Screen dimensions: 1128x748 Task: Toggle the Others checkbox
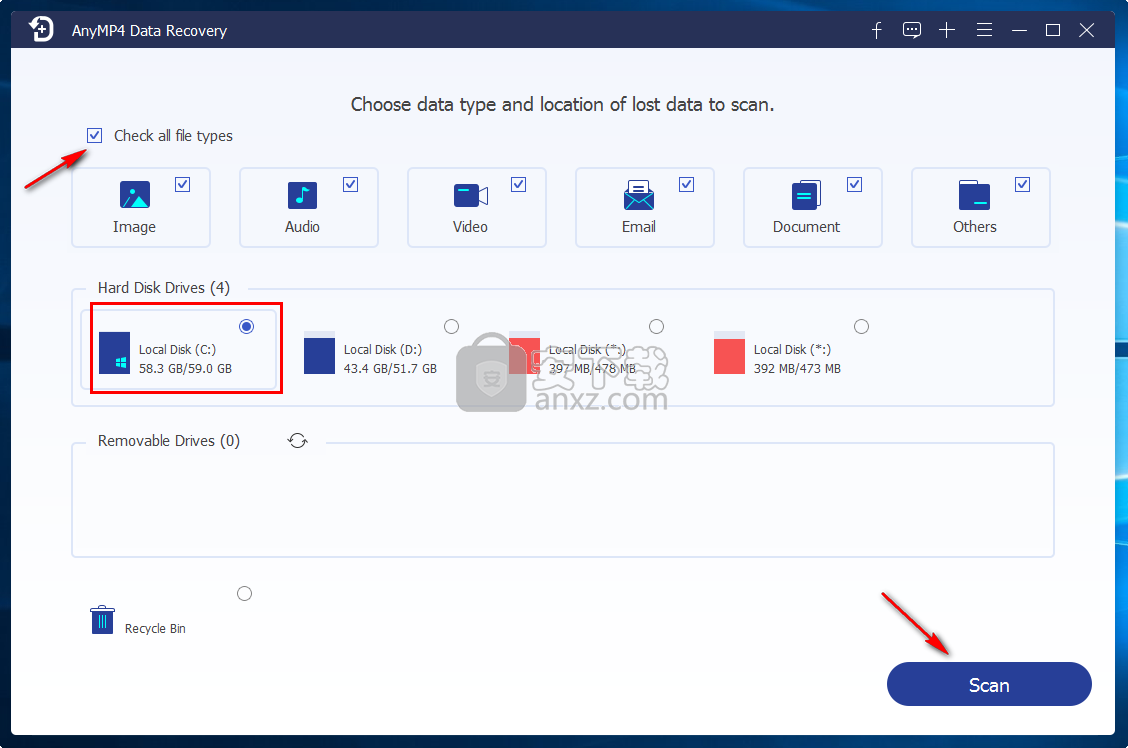point(1022,185)
